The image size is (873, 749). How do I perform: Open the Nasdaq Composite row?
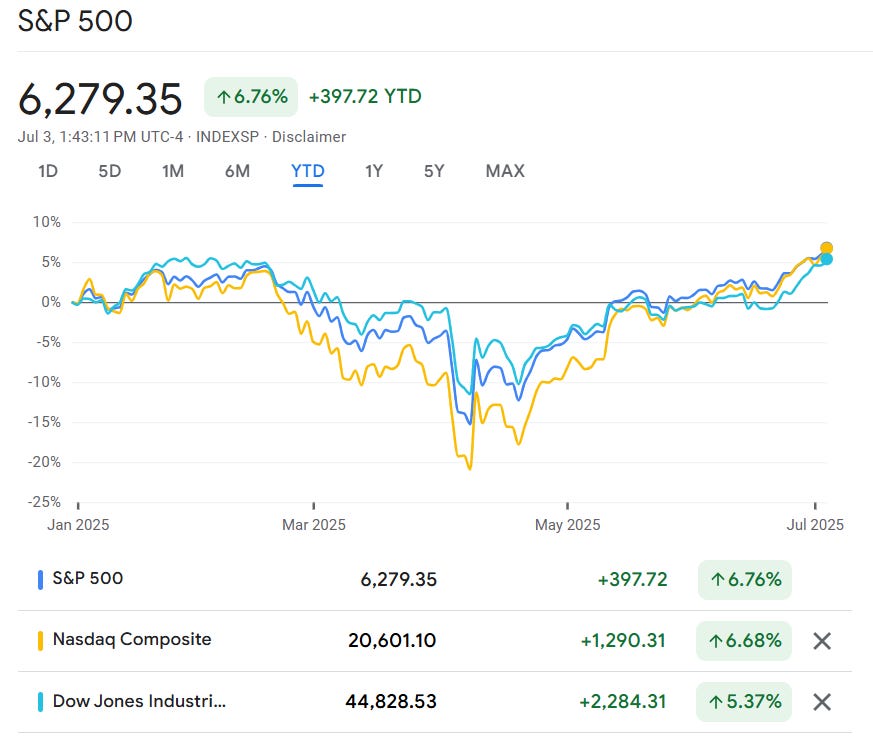[x=434, y=641]
